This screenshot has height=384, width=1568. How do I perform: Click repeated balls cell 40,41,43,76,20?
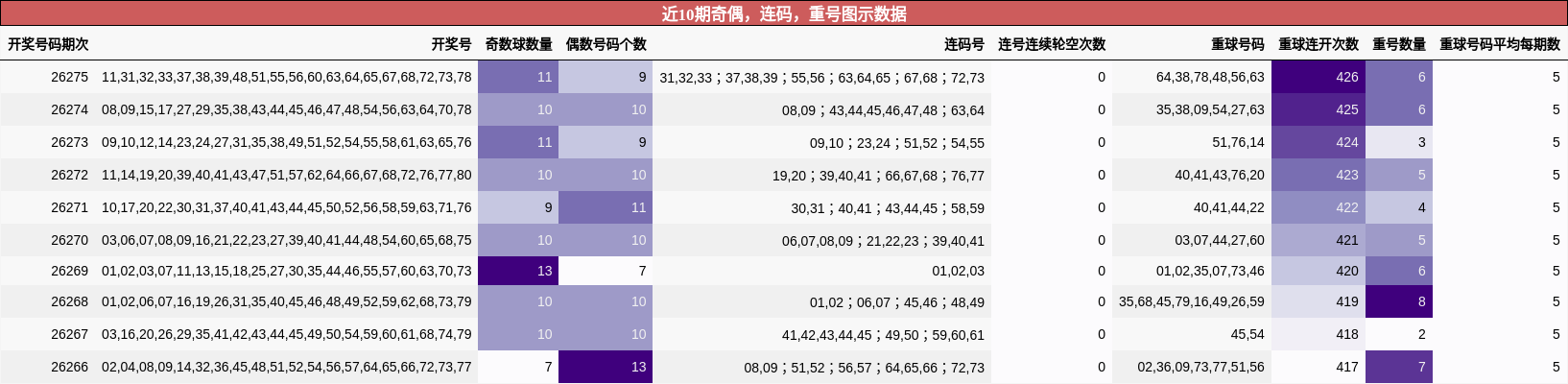(1192, 175)
